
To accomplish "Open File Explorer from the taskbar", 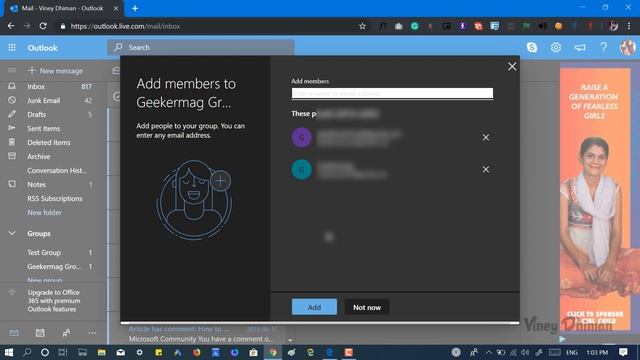I will click(x=101, y=352).
